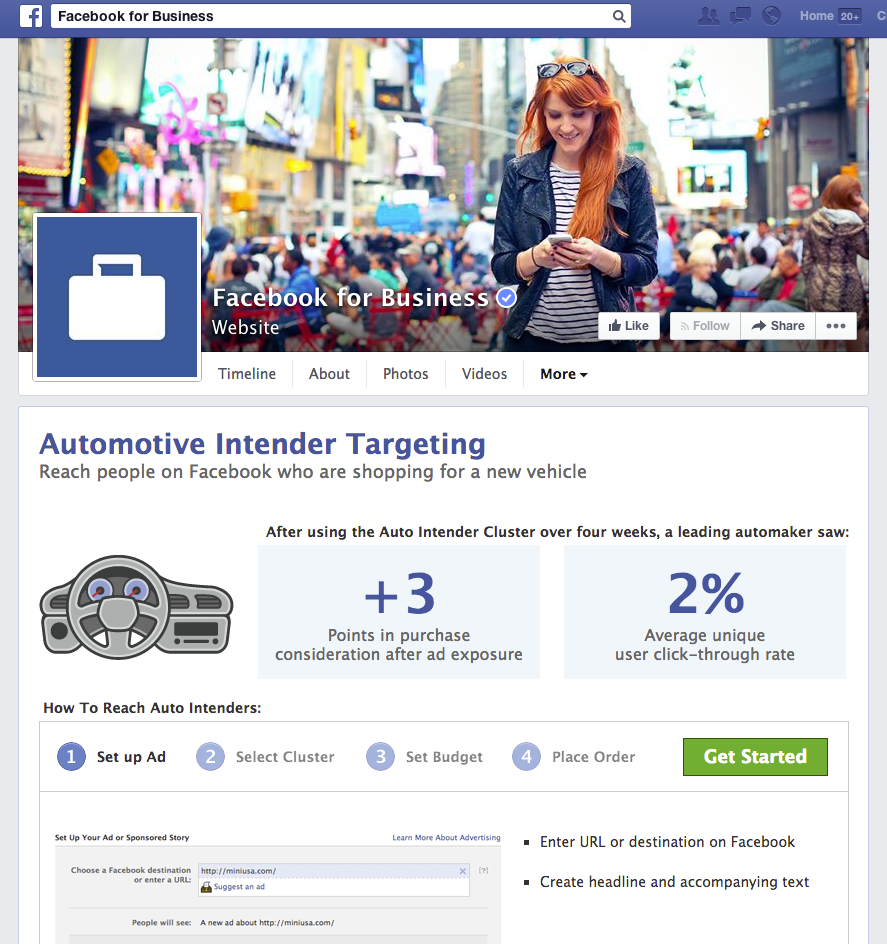887x944 pixels.
Task: Click the Facebook for Business search field
Action: 341,16
